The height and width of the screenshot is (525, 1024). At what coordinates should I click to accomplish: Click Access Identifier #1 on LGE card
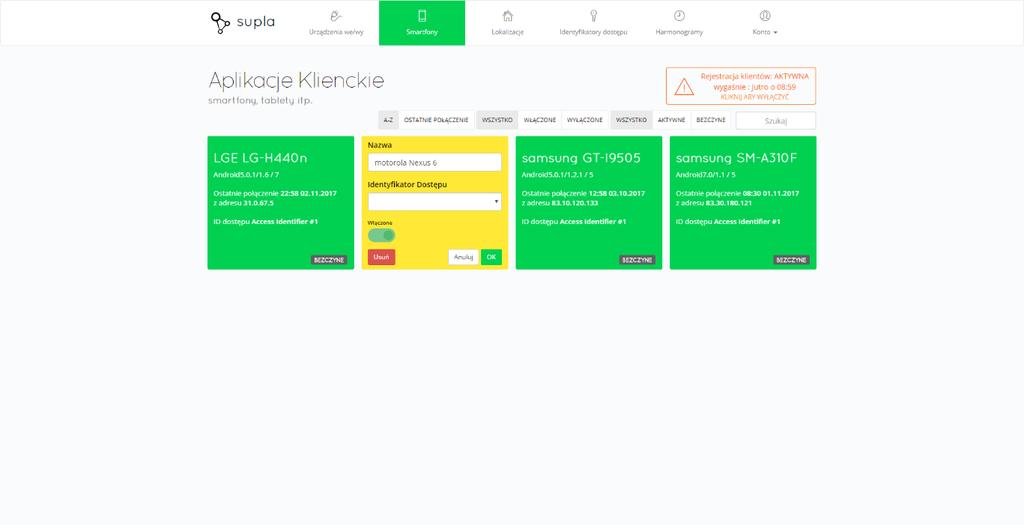285,222
